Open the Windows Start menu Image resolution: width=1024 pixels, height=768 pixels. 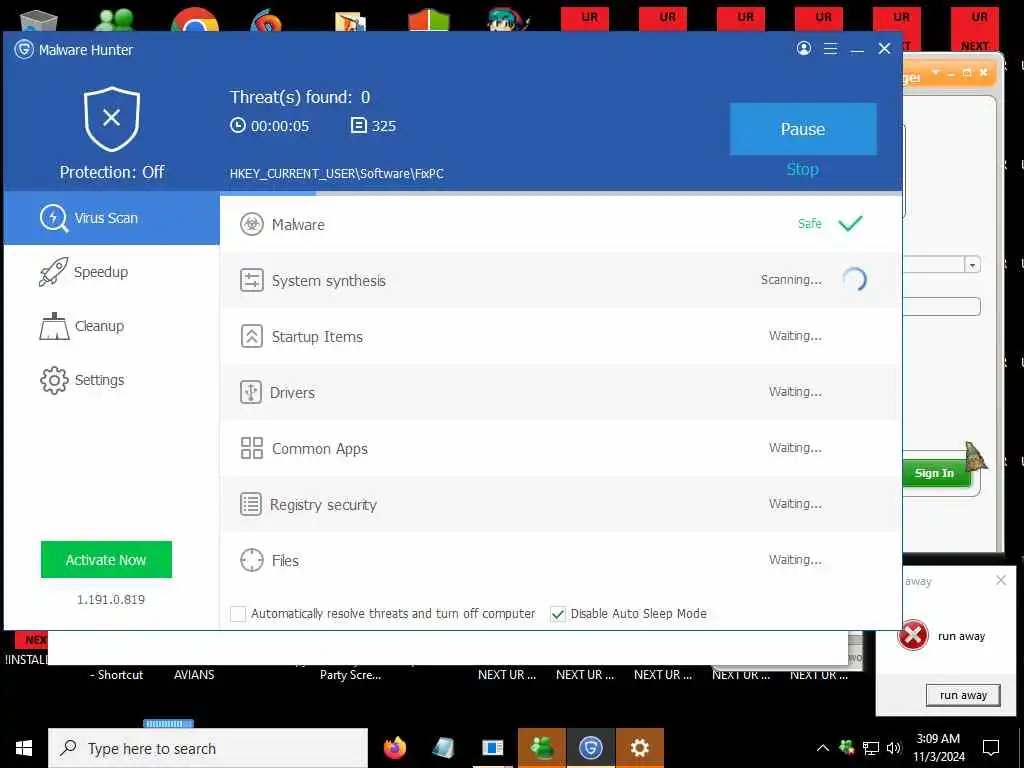click(x=24, y=748)
